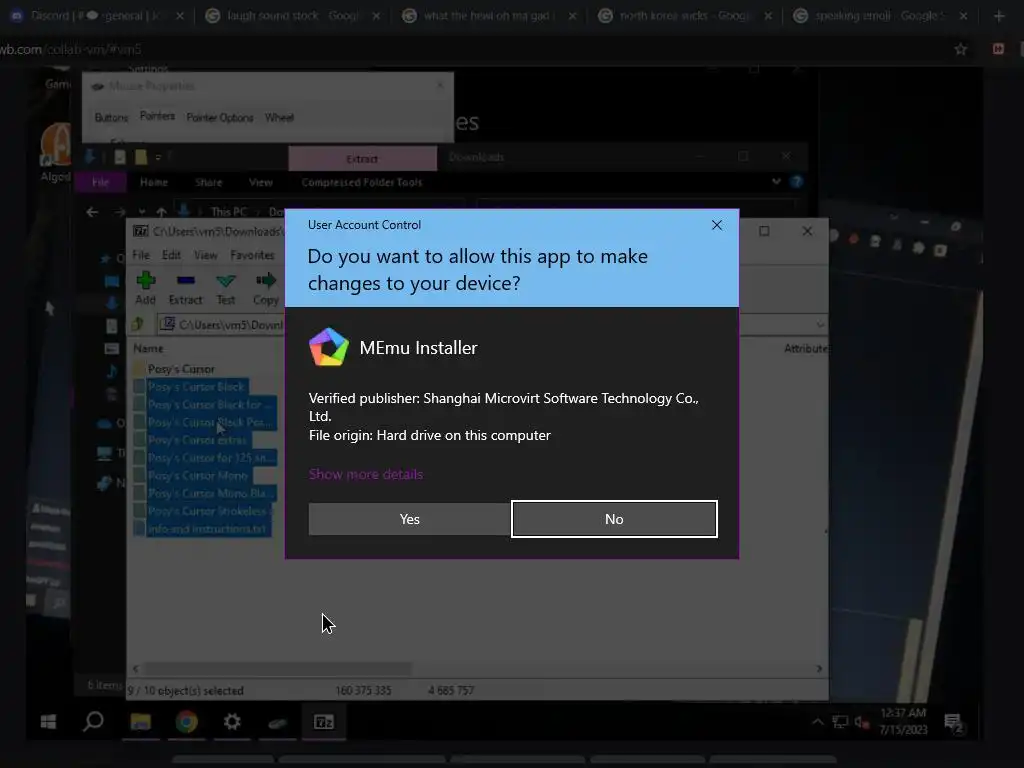Click This PC in the Explorer breadcrumb

tap(229, 212)
